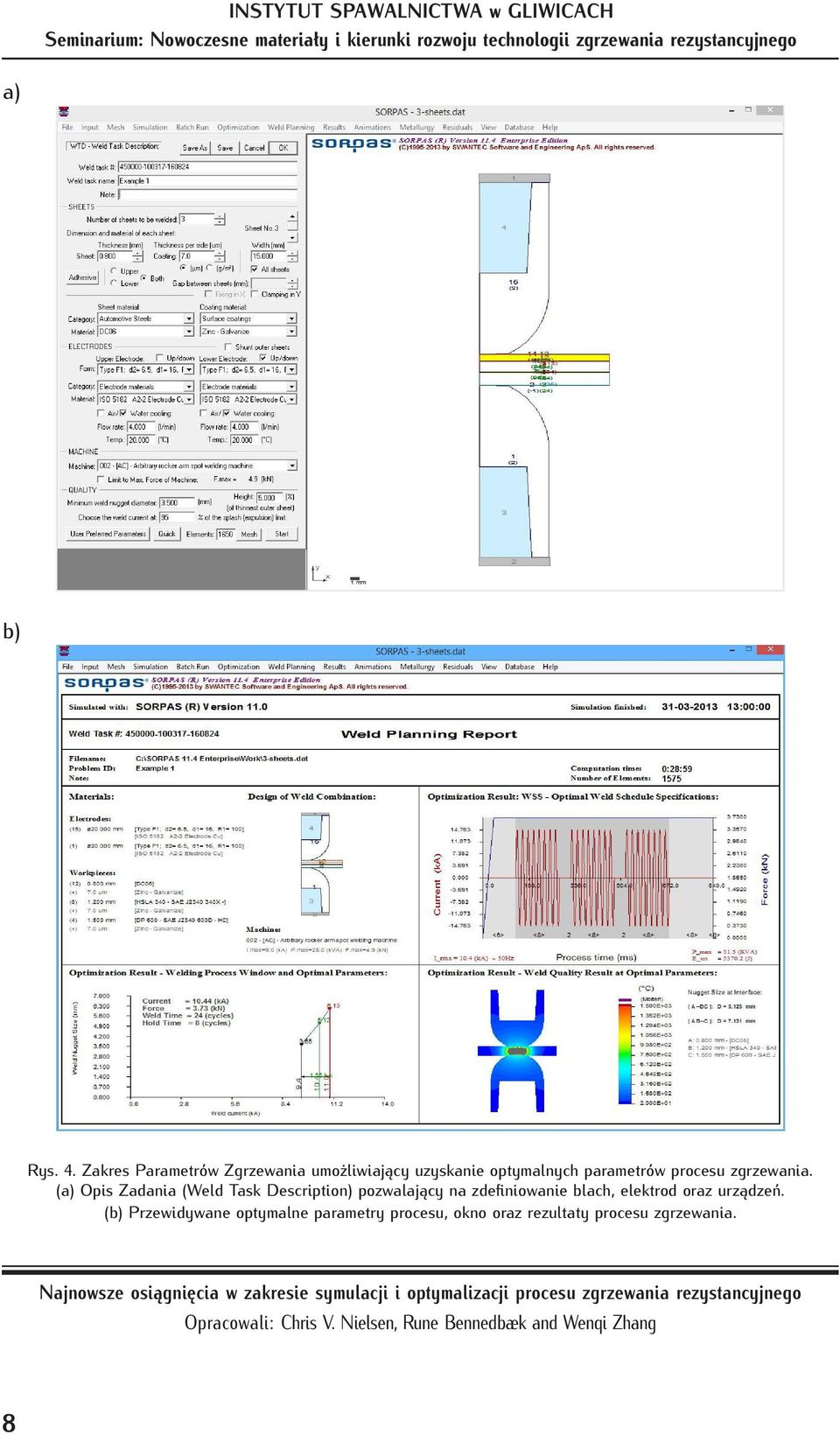The height and width of the screenshot is (1435, 840).
Task: Open File menu in the upper SORPAS window
Action: (67, 127)
